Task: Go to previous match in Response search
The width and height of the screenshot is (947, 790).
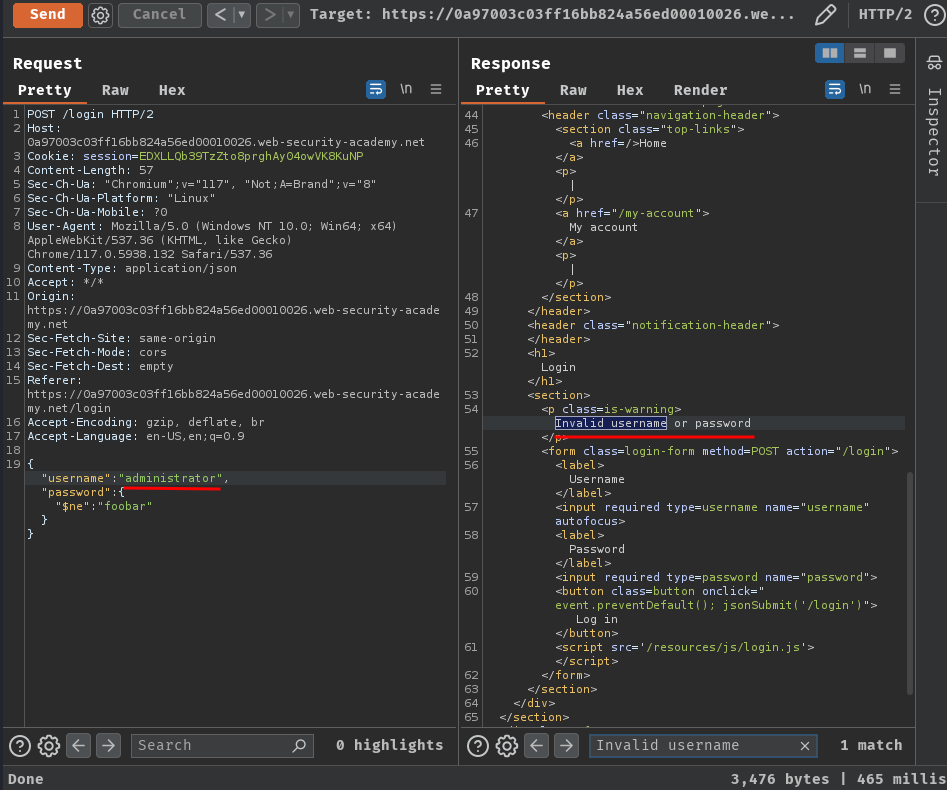Action: tap(536, 745)
